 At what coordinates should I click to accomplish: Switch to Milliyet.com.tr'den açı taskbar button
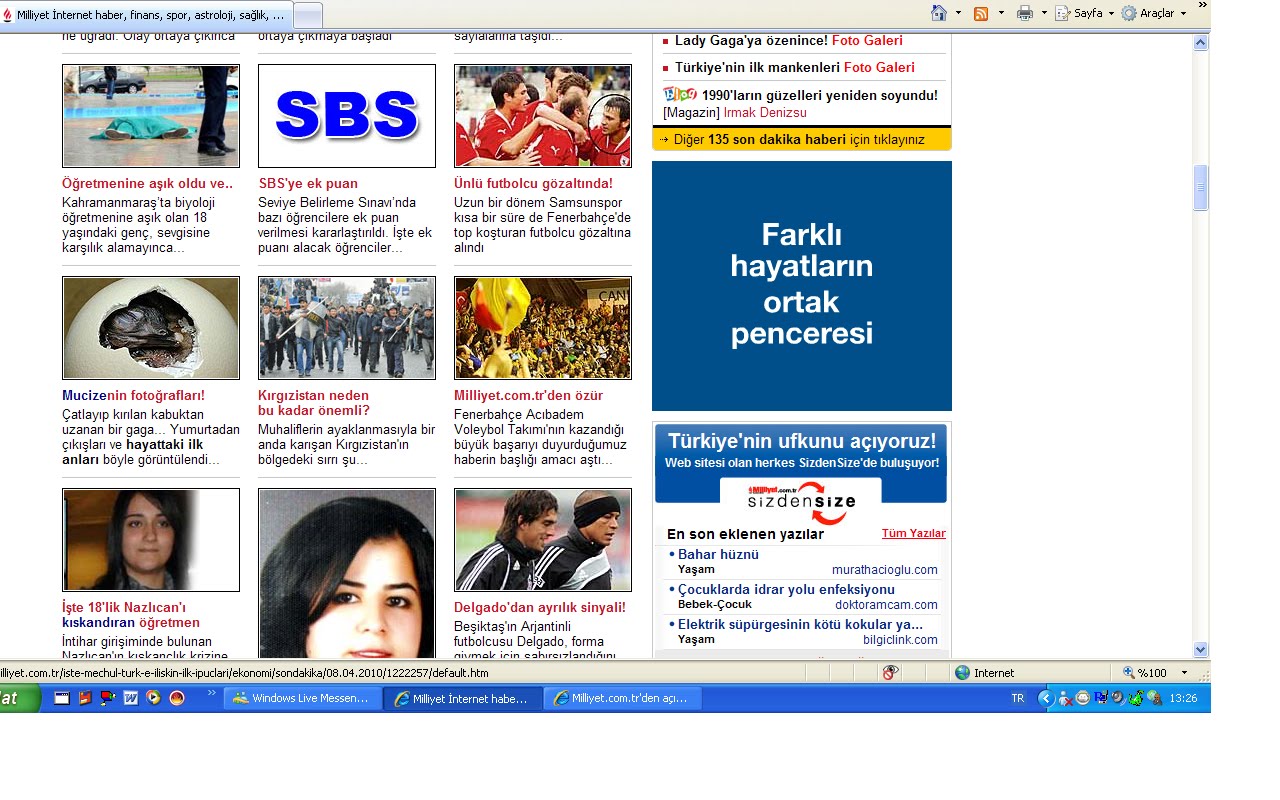pos(623,698)
